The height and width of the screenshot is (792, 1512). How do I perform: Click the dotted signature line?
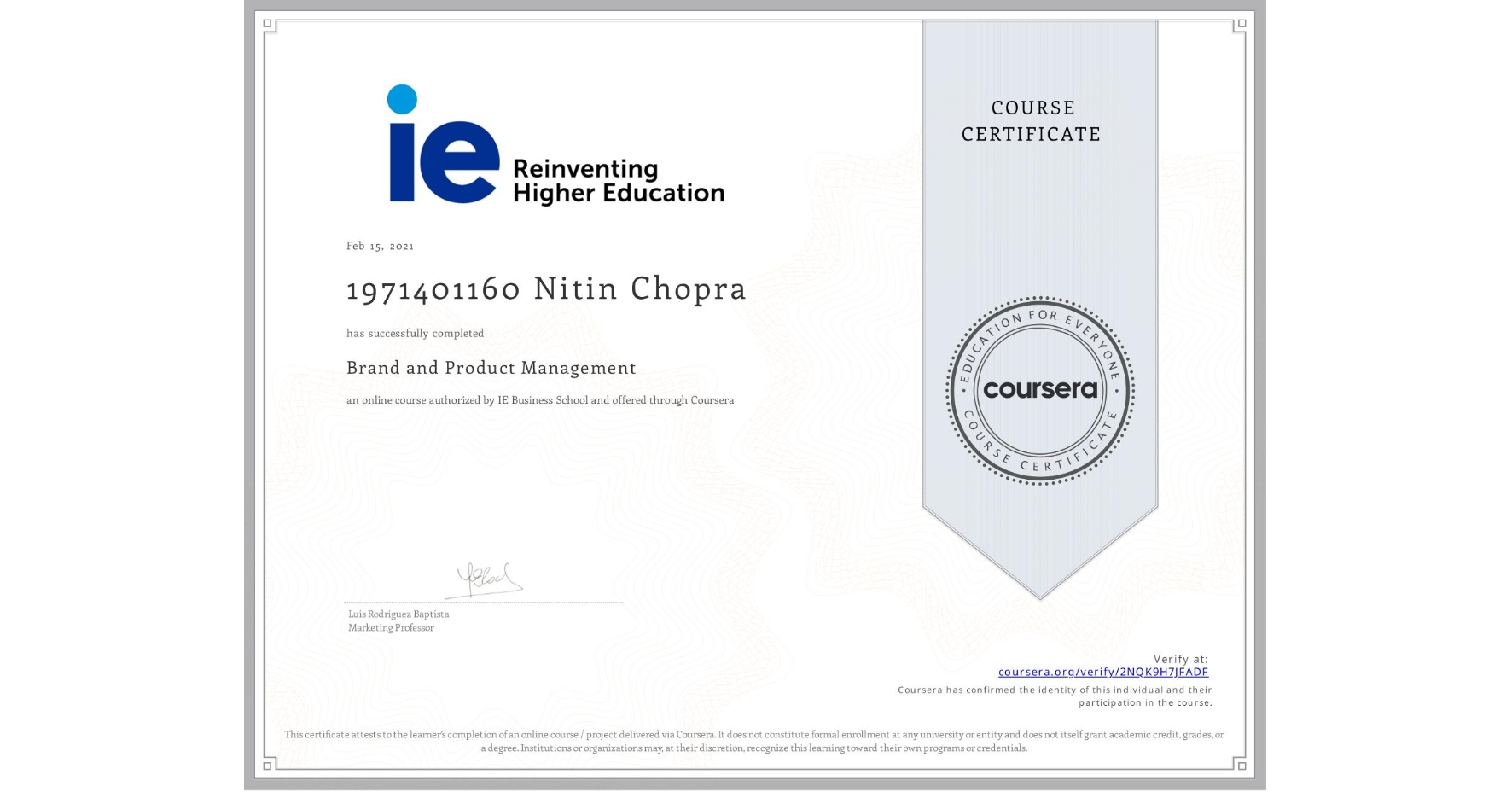point(484,601)
